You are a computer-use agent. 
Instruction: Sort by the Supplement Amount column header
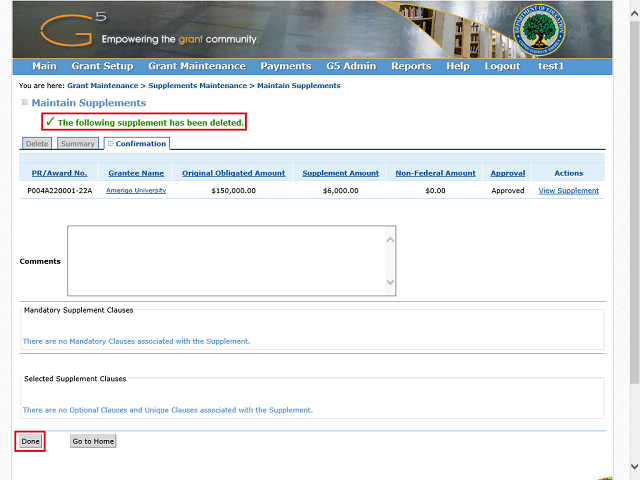pyautogui.click(x=340, y=173)
